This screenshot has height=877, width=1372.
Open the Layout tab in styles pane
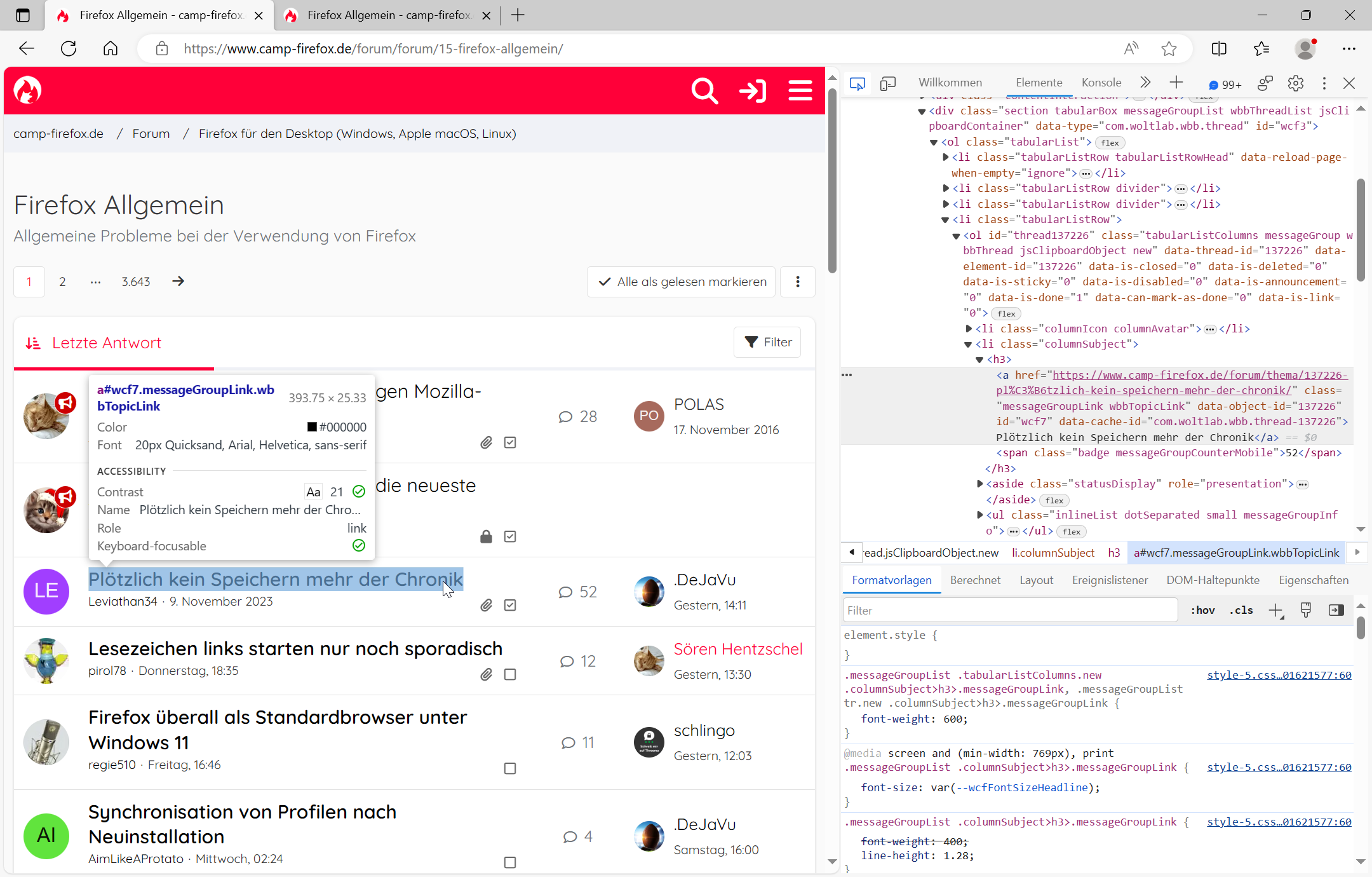coord(1036,580)
